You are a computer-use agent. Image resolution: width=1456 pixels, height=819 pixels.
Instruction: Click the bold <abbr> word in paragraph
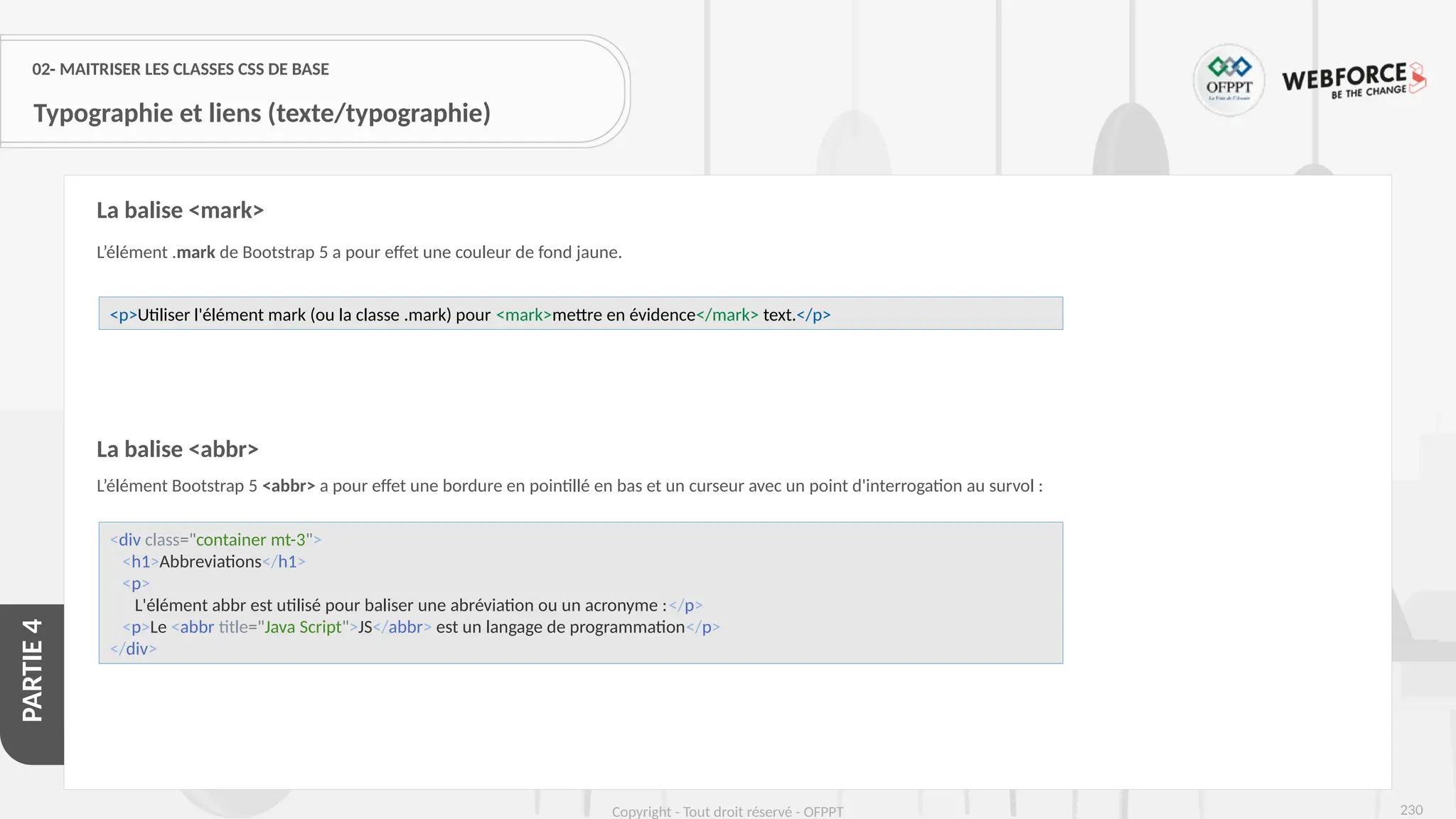pos(289,486)
